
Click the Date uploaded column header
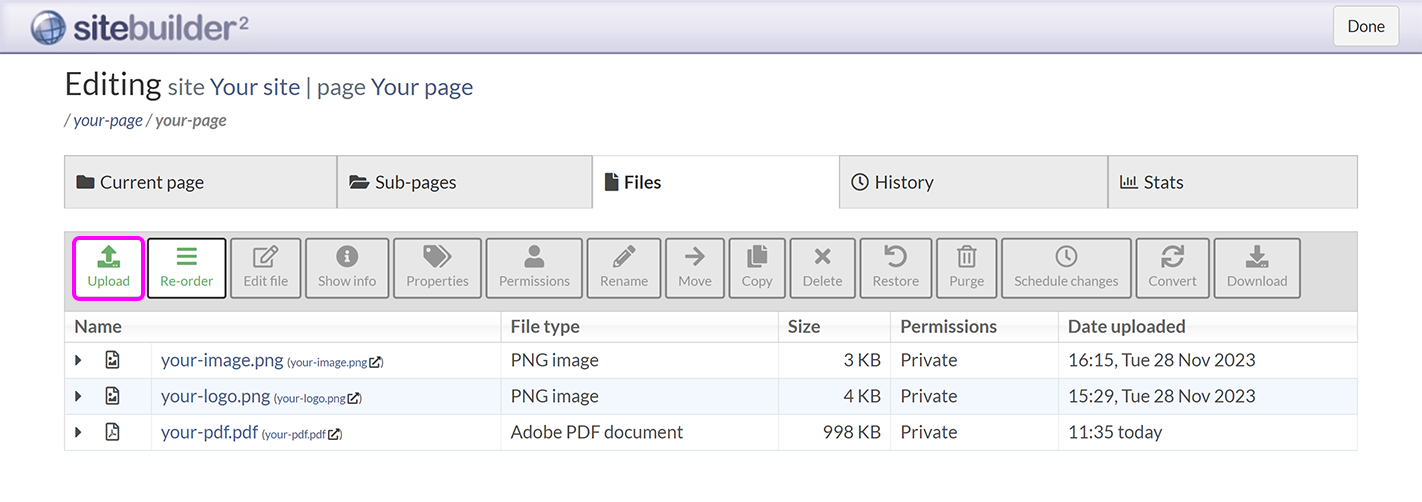pos(1126,326)
